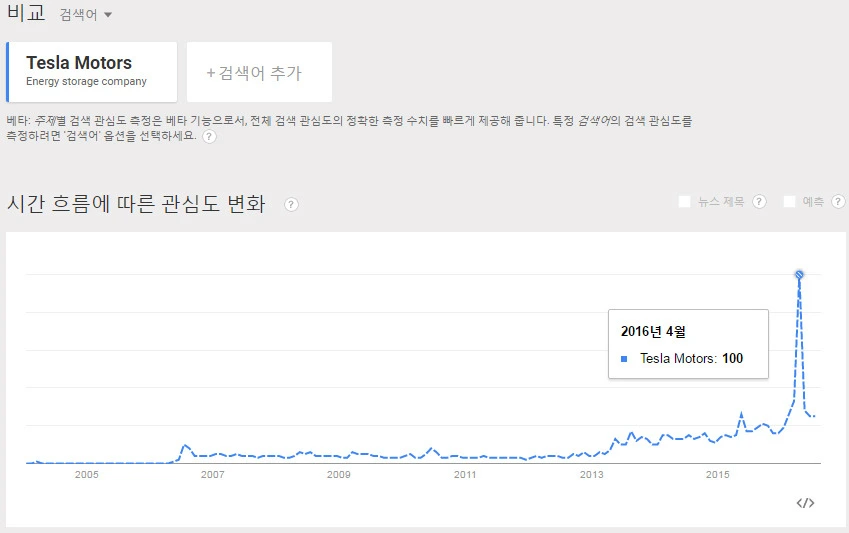Click the peak data point on the chart

point(799,275)
